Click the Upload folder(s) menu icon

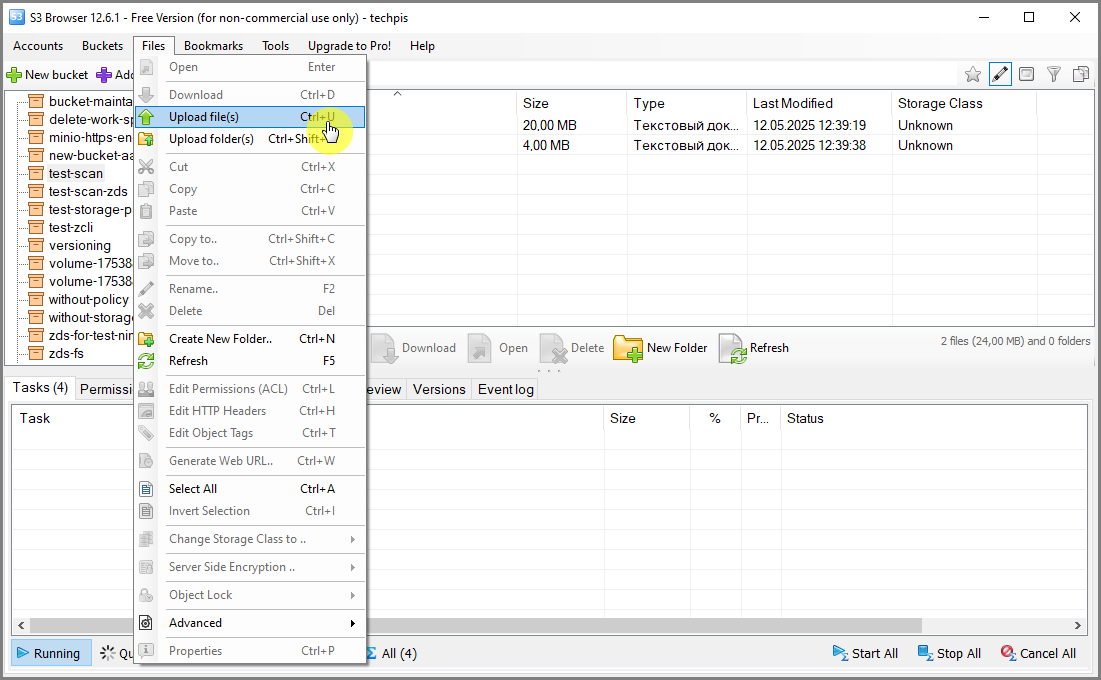[146, 139]
